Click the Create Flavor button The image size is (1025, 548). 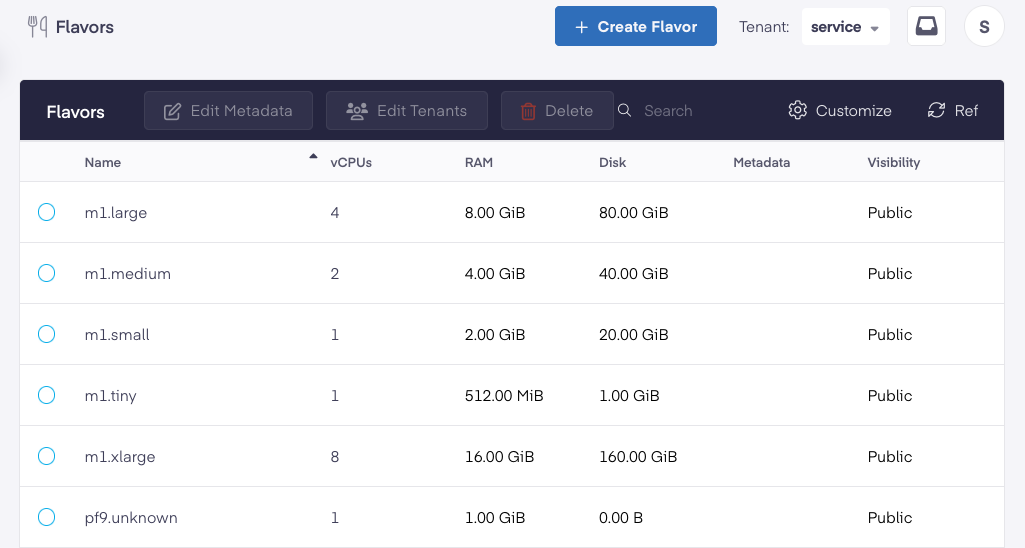pos(635,27)
